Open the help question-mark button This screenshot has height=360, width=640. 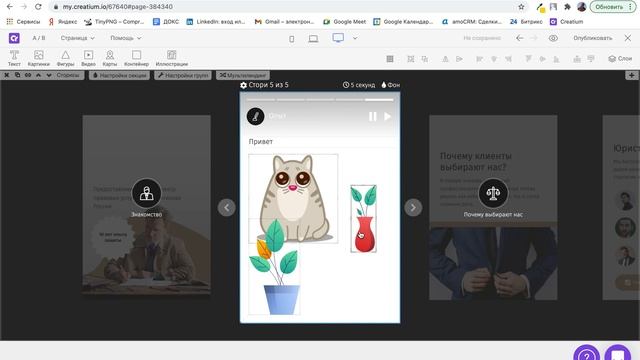pyautogui.click(x=587, y=353)
